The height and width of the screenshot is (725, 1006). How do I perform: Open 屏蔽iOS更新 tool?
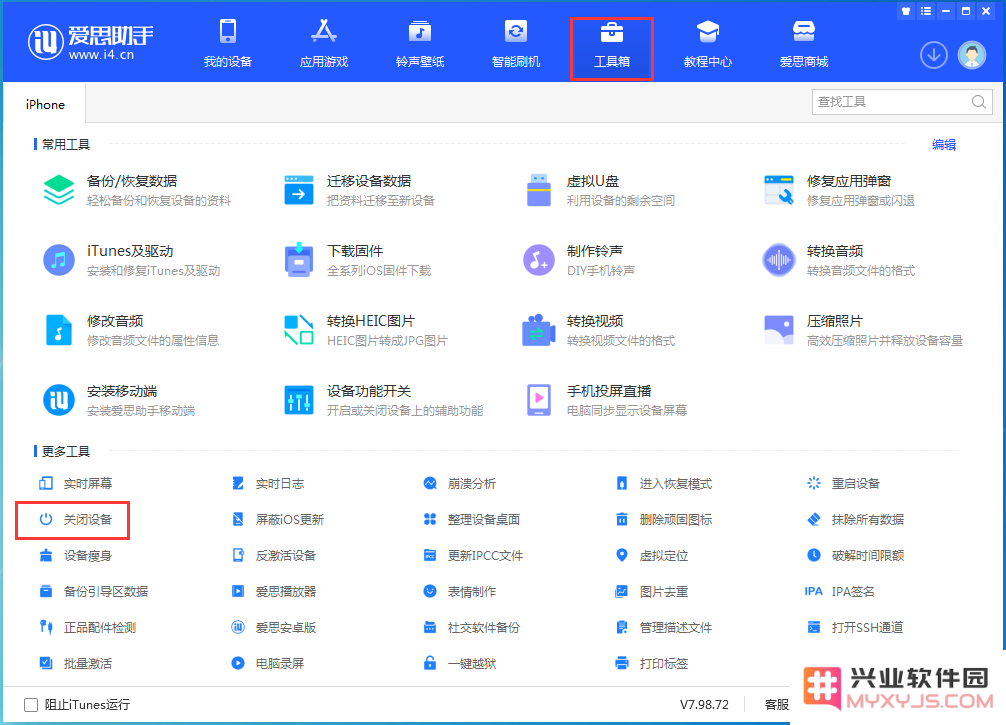tap(278, 519)
